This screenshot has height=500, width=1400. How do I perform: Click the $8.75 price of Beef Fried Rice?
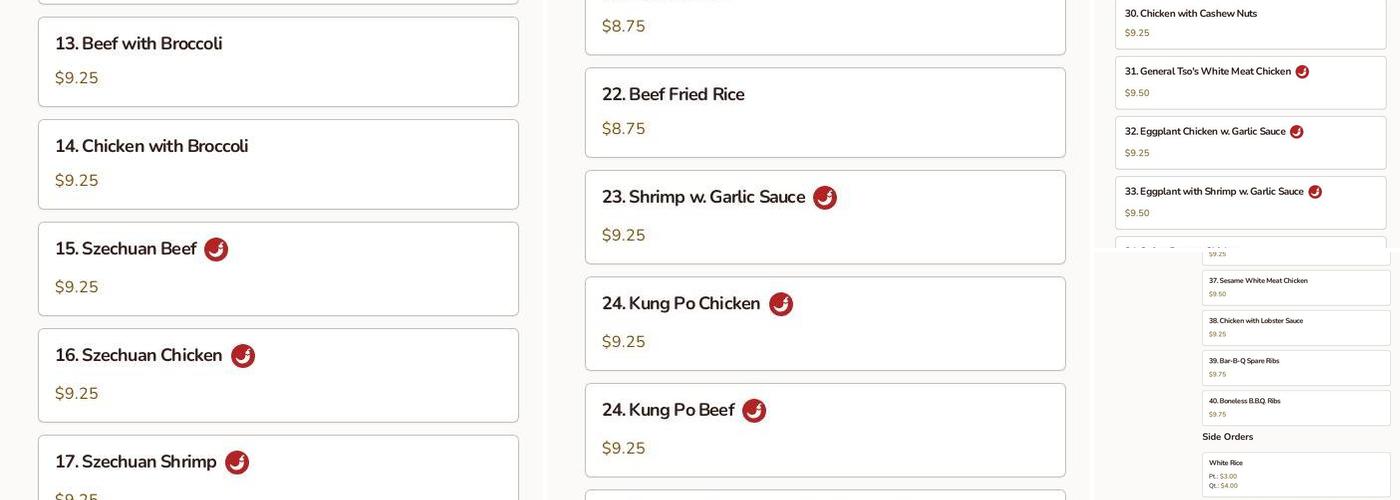pos(624,129)
